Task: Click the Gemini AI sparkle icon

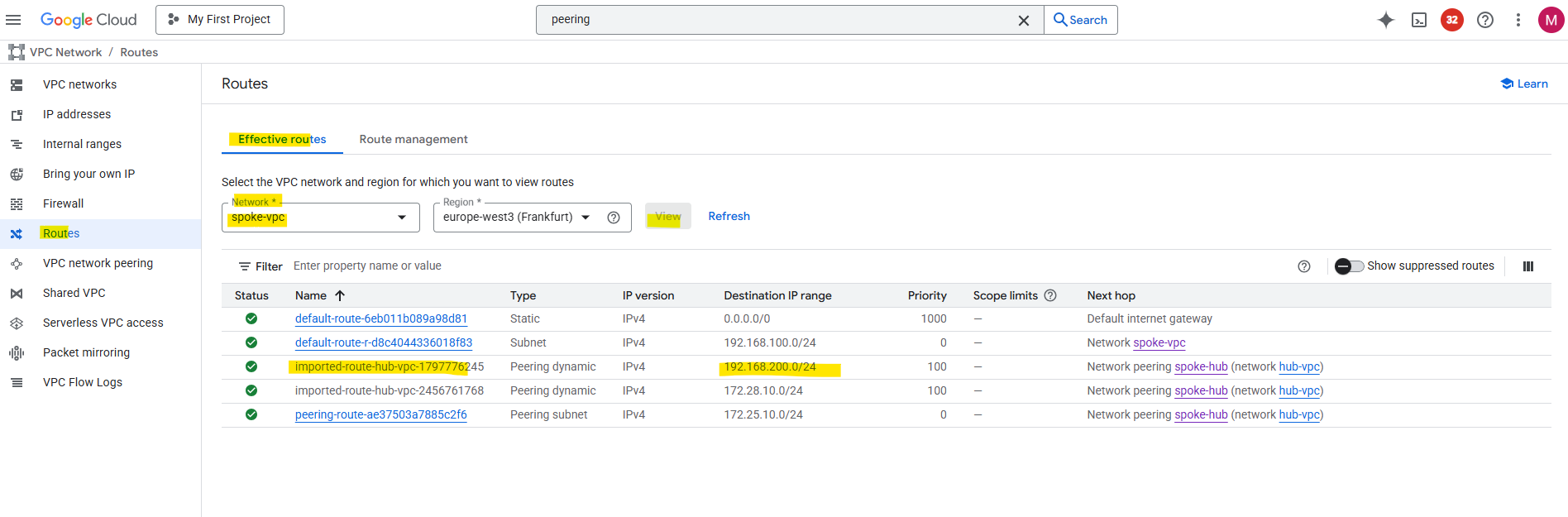Action: point(1385,20)
